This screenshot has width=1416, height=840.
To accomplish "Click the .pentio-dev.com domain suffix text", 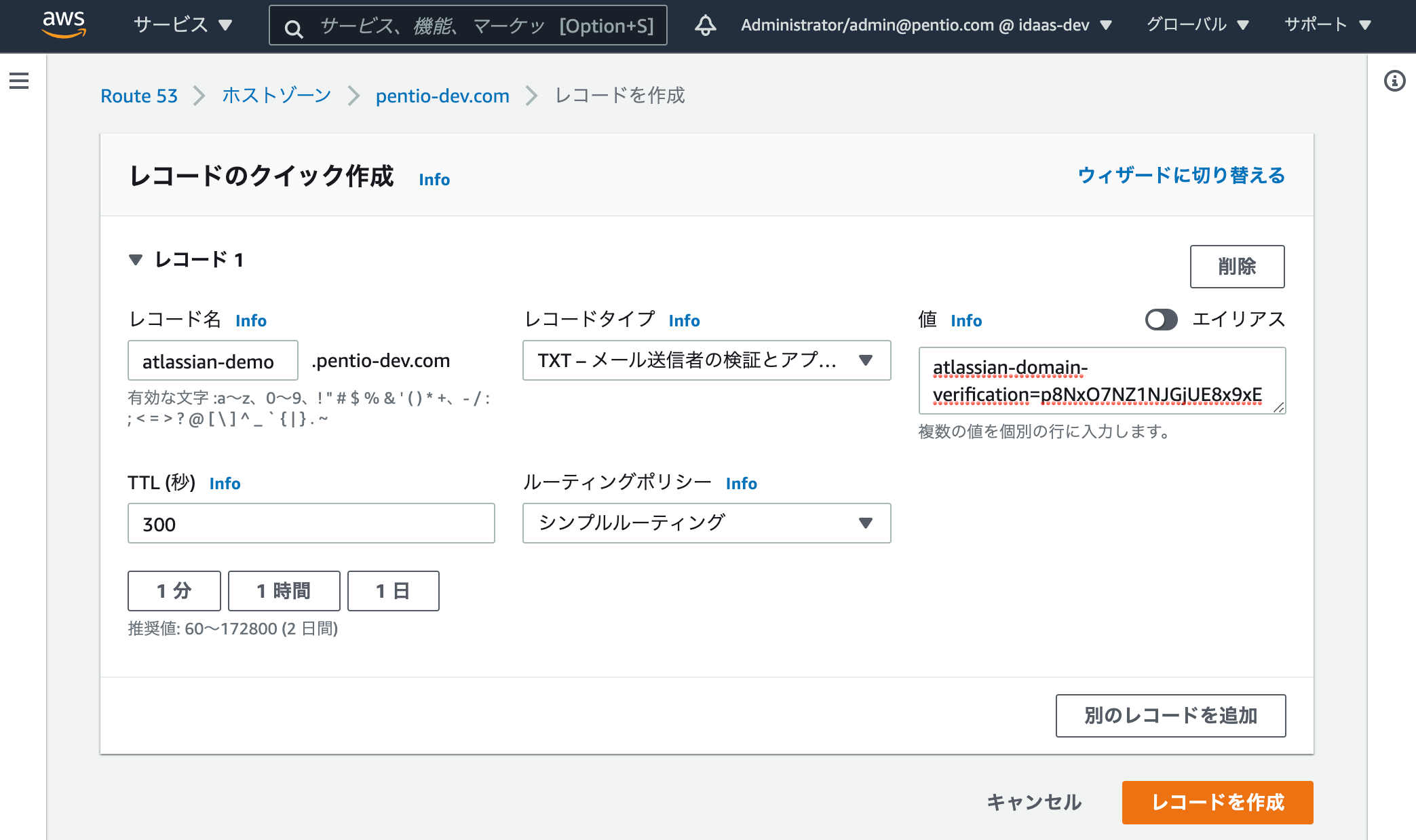I will [381, 360].
